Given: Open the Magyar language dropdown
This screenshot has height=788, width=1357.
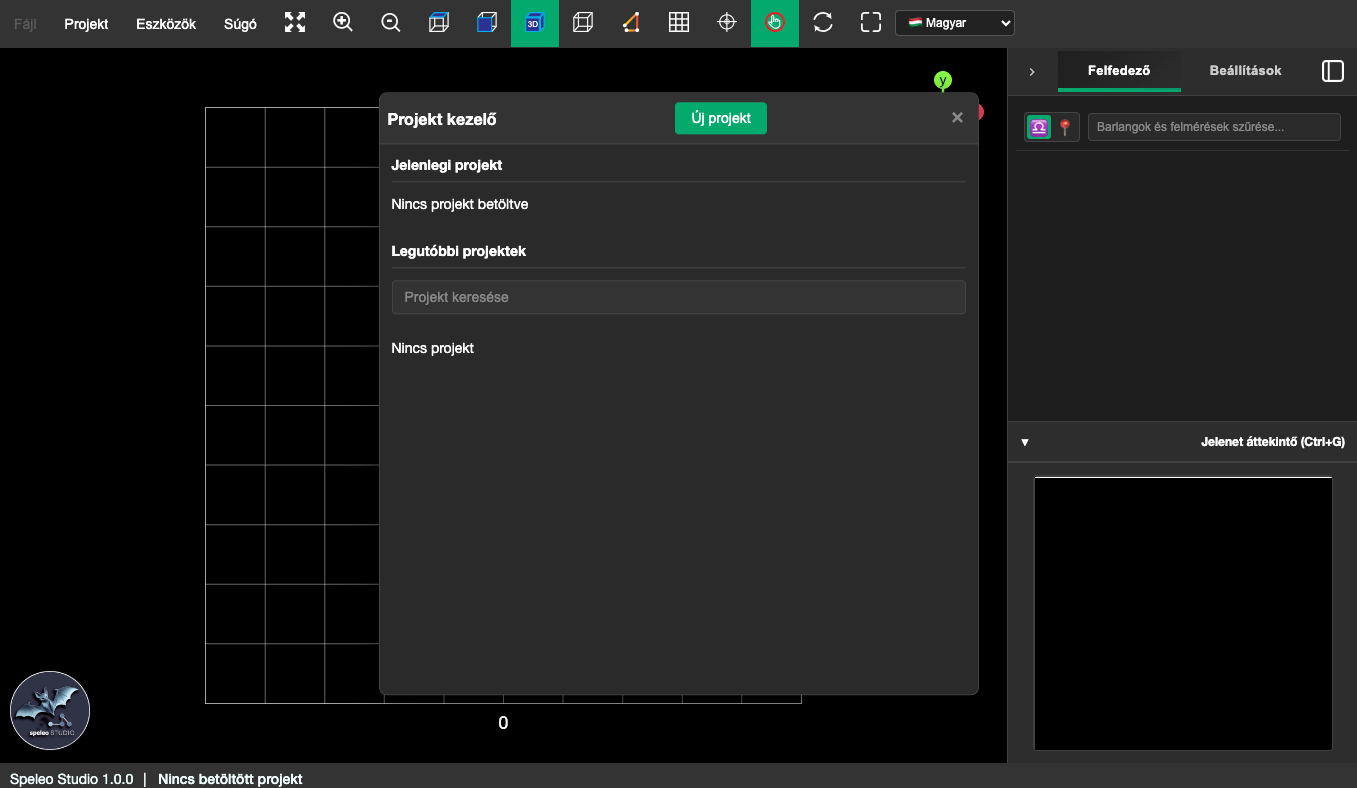Looking at the screenshot, I should tap(954, 23).
